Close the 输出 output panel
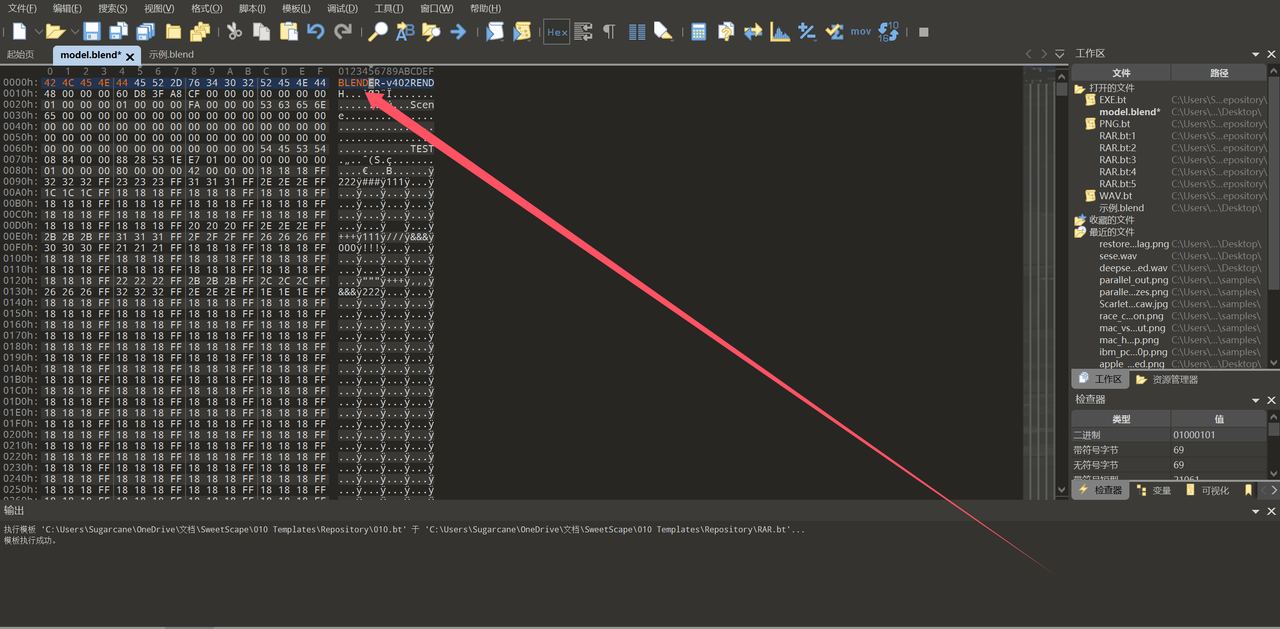This screenshot has height=629, width=1280. coord(1271,512)
